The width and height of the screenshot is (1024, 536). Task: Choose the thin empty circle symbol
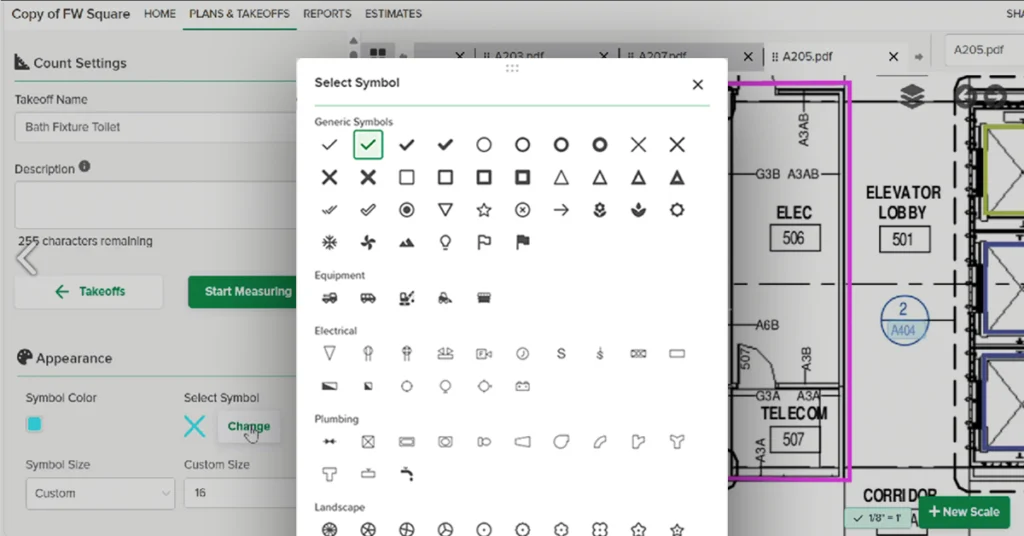click(x=484, y=145)
